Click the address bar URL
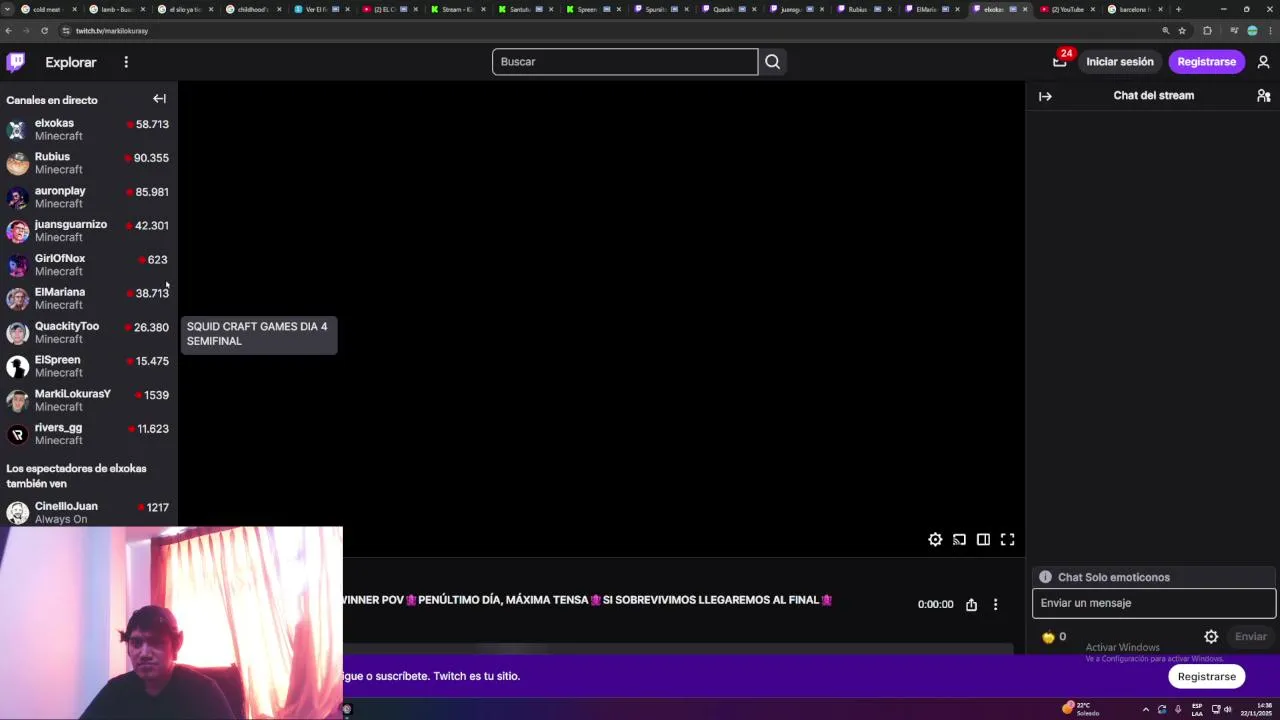 pos(112,31)
